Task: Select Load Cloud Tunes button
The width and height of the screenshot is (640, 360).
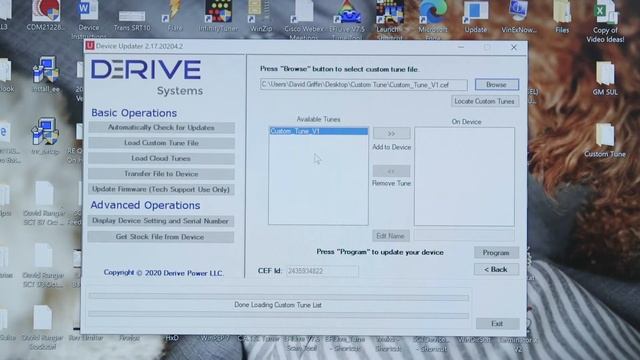Action: 161,158
